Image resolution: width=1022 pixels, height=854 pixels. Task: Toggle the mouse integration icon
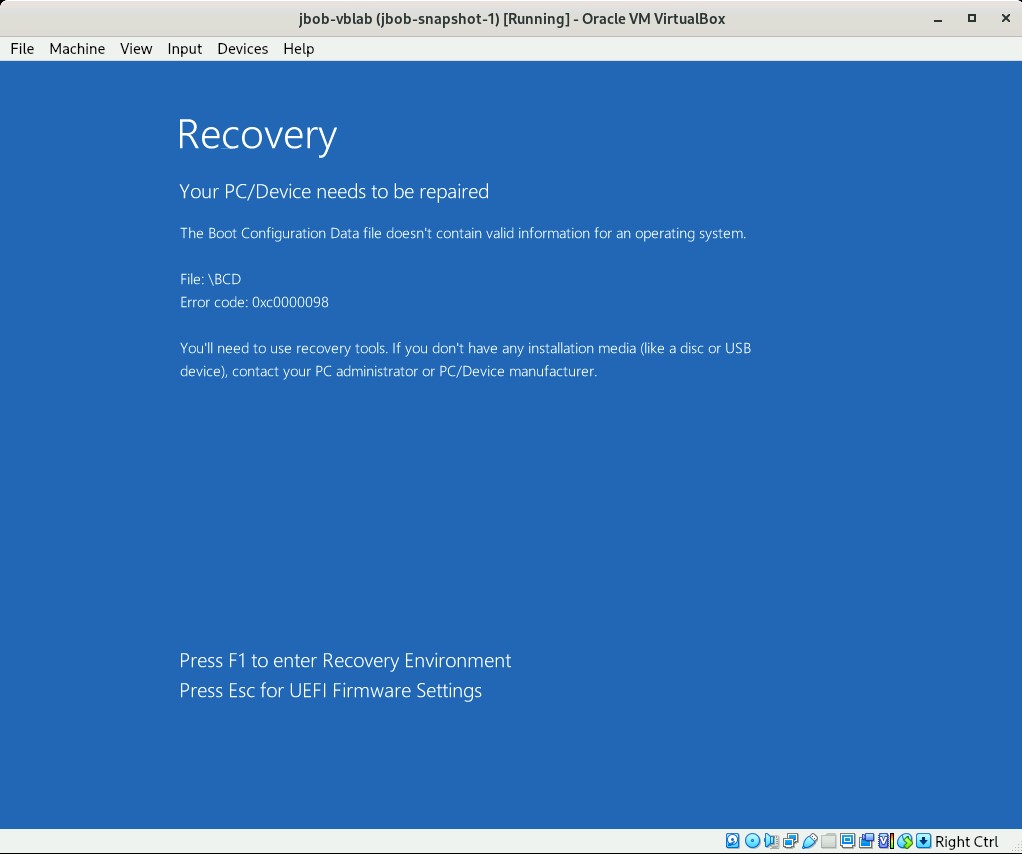[x=905, y=841]
